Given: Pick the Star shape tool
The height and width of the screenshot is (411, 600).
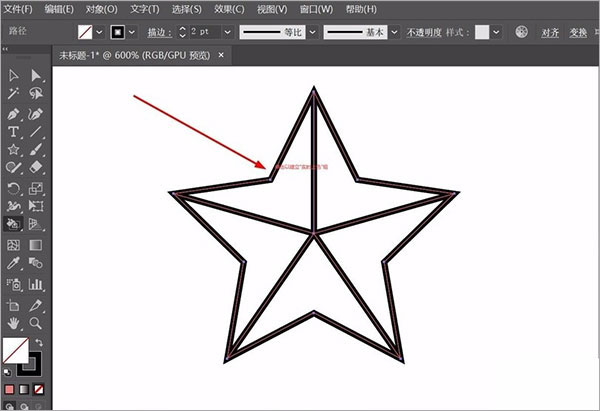Looking at the screenshot, I should (x=14, y=149).
